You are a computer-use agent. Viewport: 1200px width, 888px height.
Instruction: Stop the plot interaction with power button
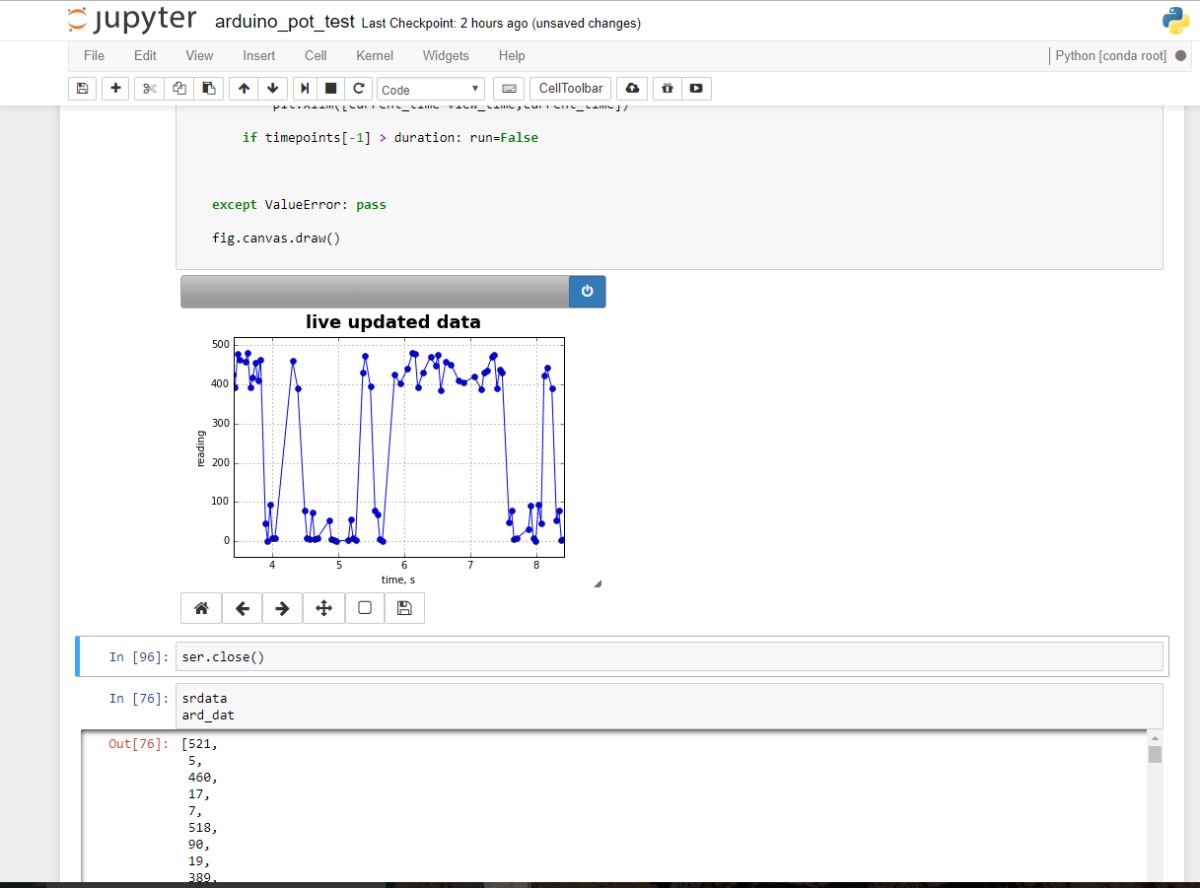tap(587, 291)
